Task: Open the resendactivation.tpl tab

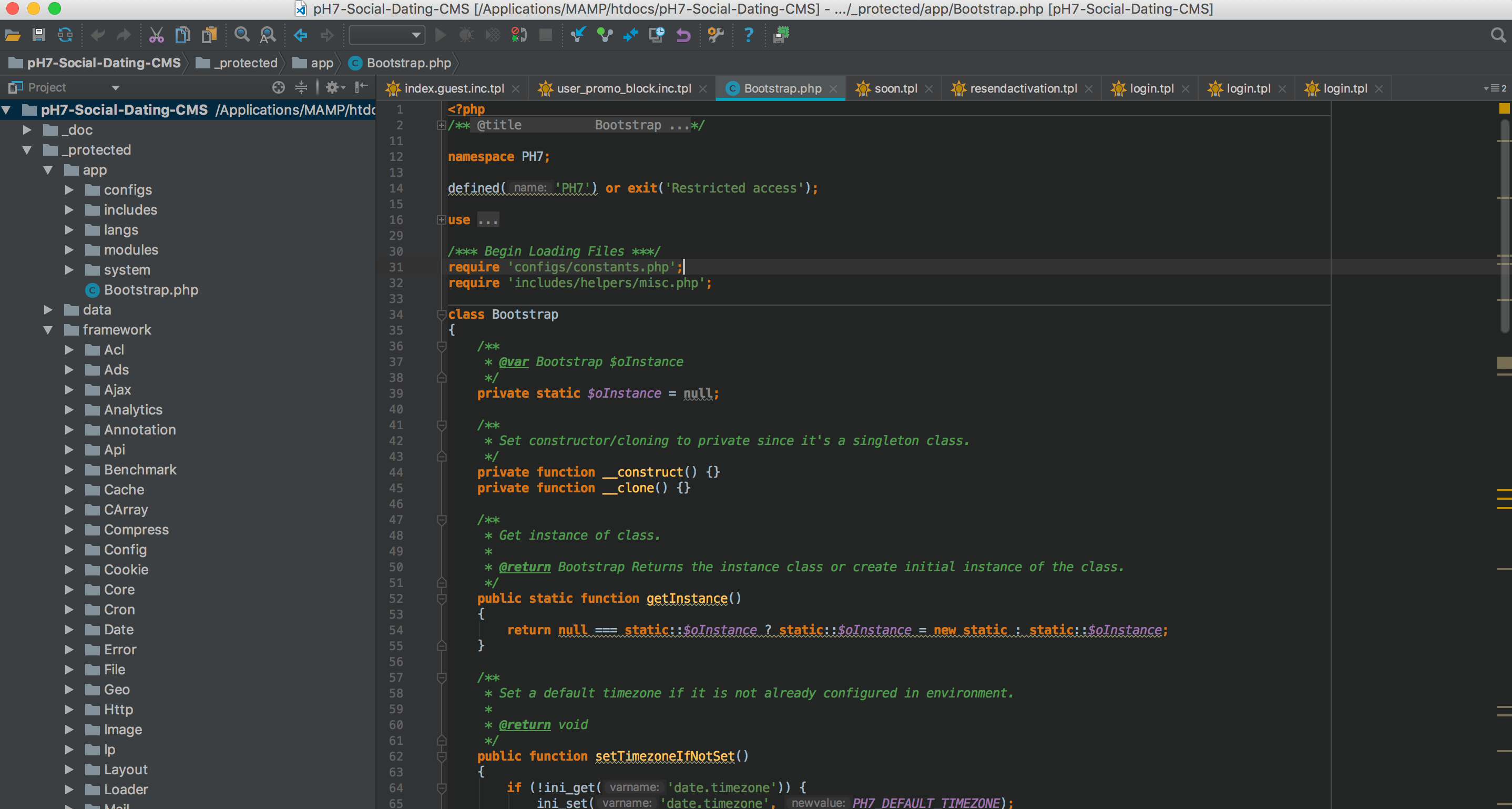Action: point(1024,88)
